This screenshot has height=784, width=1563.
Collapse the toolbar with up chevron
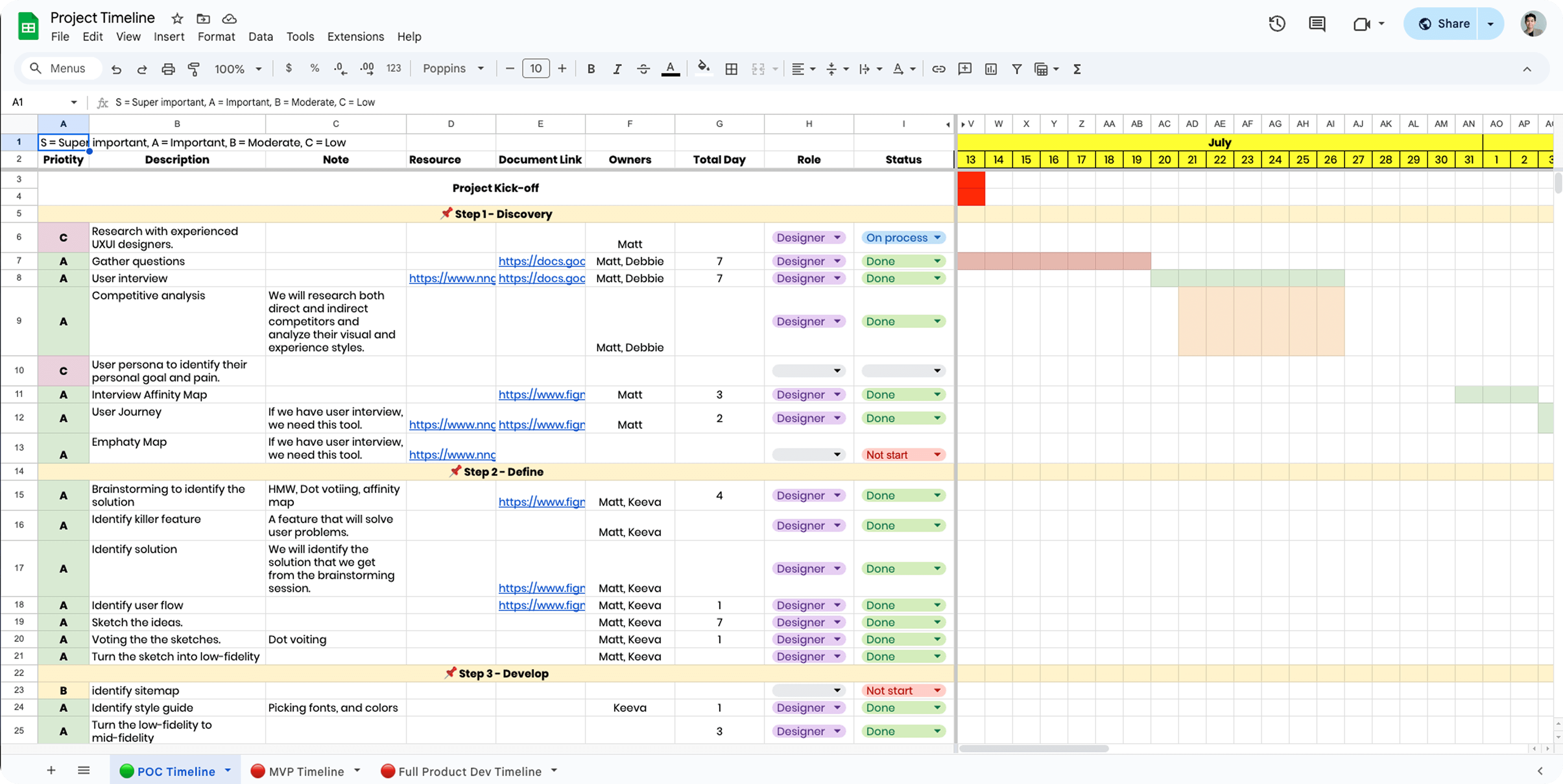(x=1527, y=69)
